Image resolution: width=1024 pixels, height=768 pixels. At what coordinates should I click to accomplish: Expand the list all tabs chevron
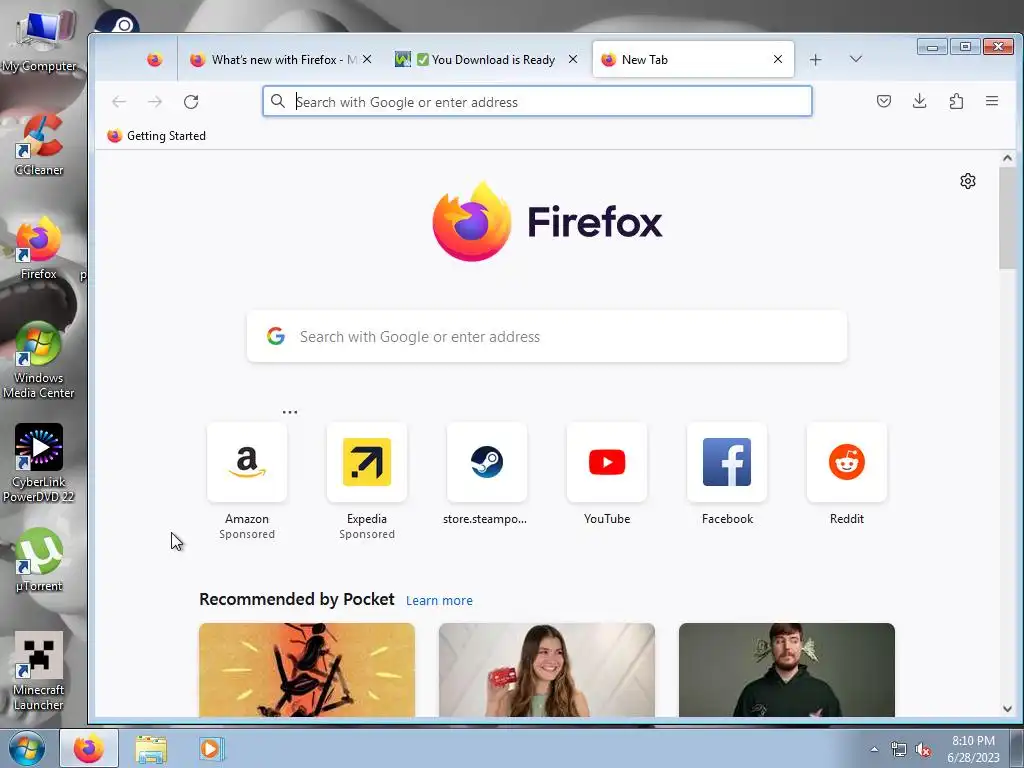pos(856,59)
